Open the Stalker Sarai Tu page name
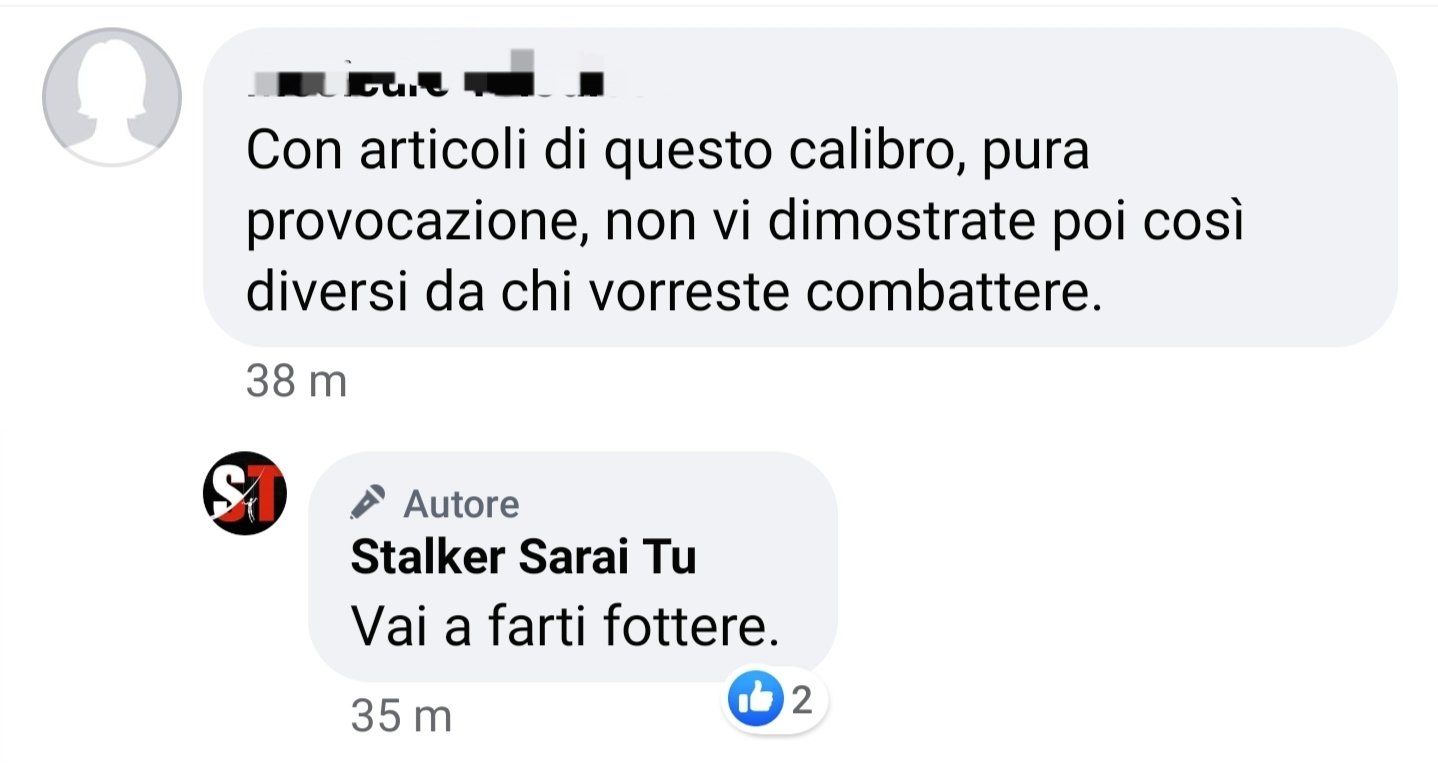The width and height of the screenshot is (1438, 768). [523, 558]
